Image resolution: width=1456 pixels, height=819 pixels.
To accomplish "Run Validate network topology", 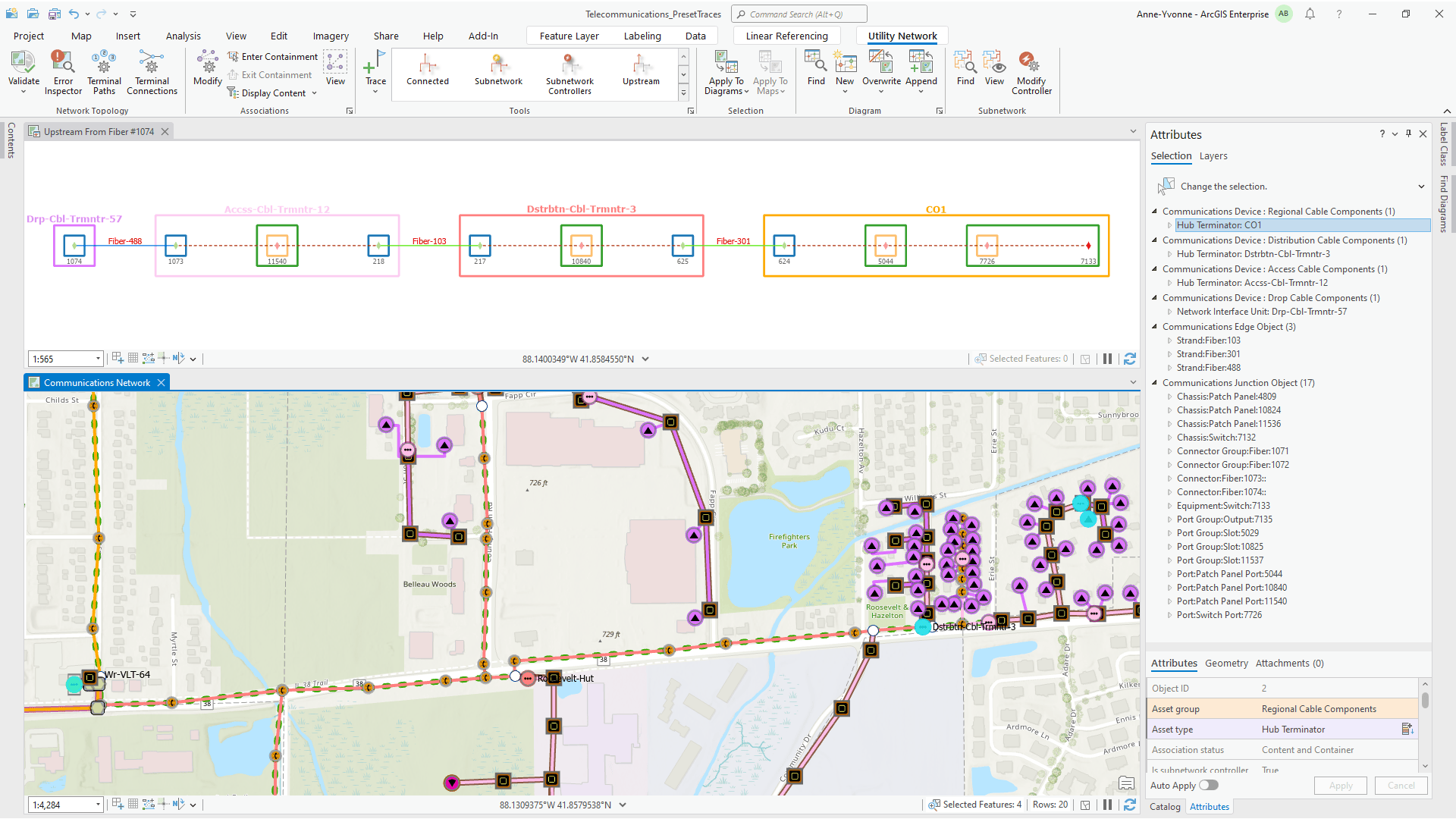I will [24, 72].
